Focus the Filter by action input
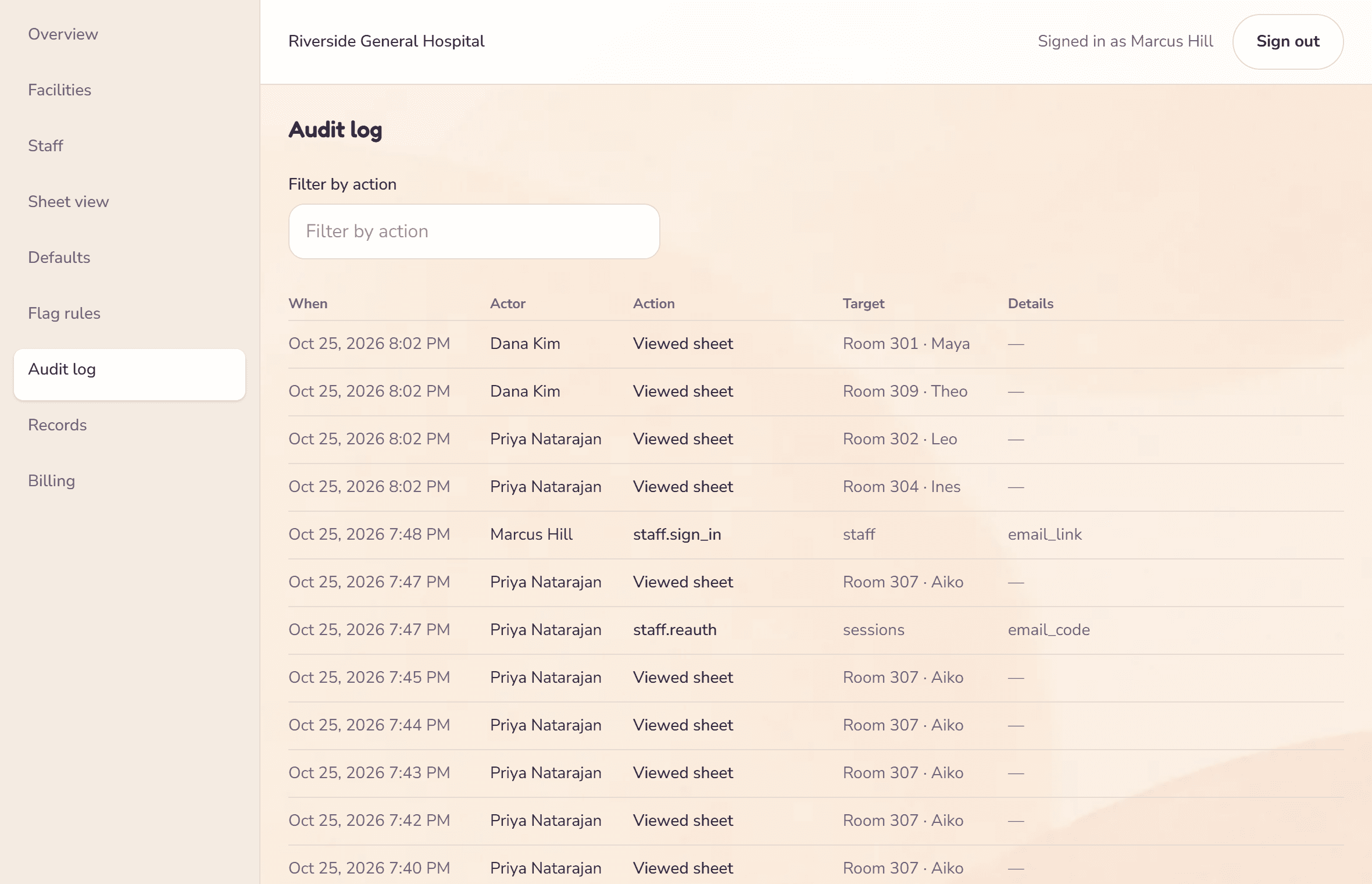The width and height of the screenshot is (1372, 884). tap(474, 231)
